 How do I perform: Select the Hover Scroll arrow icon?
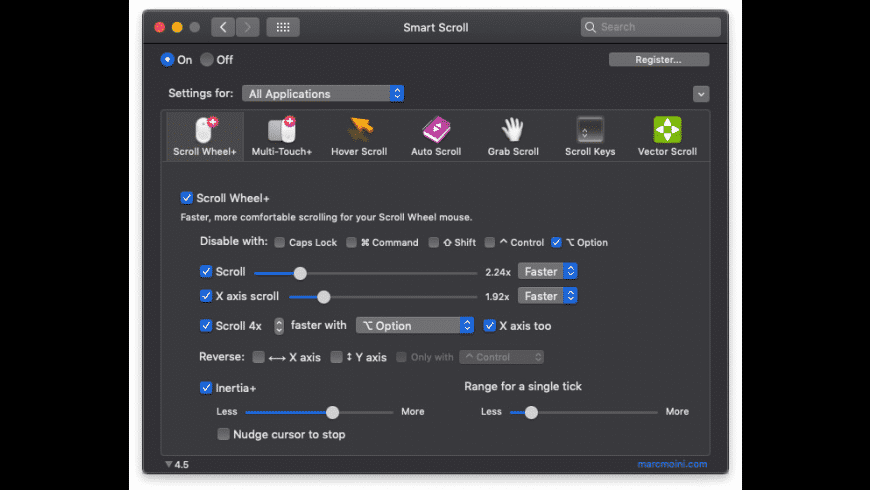click(360, 130)
